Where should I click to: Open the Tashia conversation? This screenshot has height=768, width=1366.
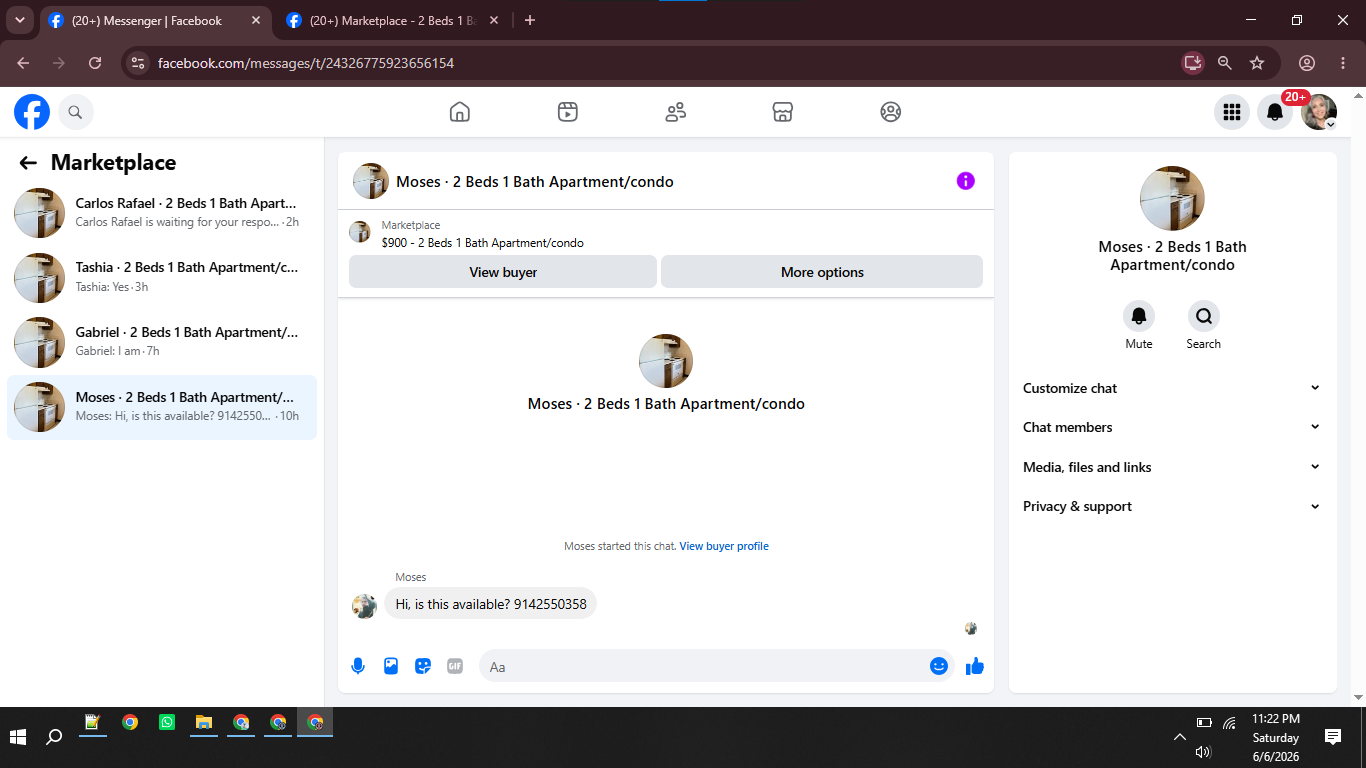pyautogui.click(x=162, y=278)
